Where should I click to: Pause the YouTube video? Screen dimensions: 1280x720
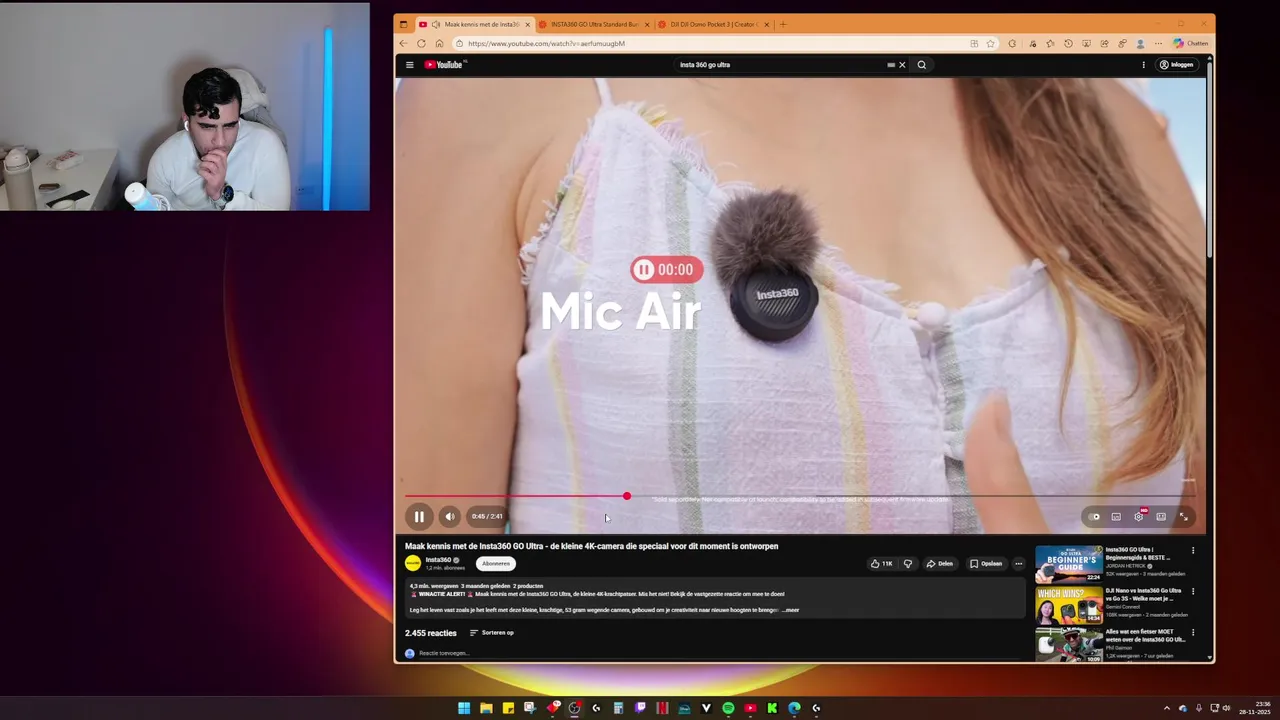(x=419, y=517)
